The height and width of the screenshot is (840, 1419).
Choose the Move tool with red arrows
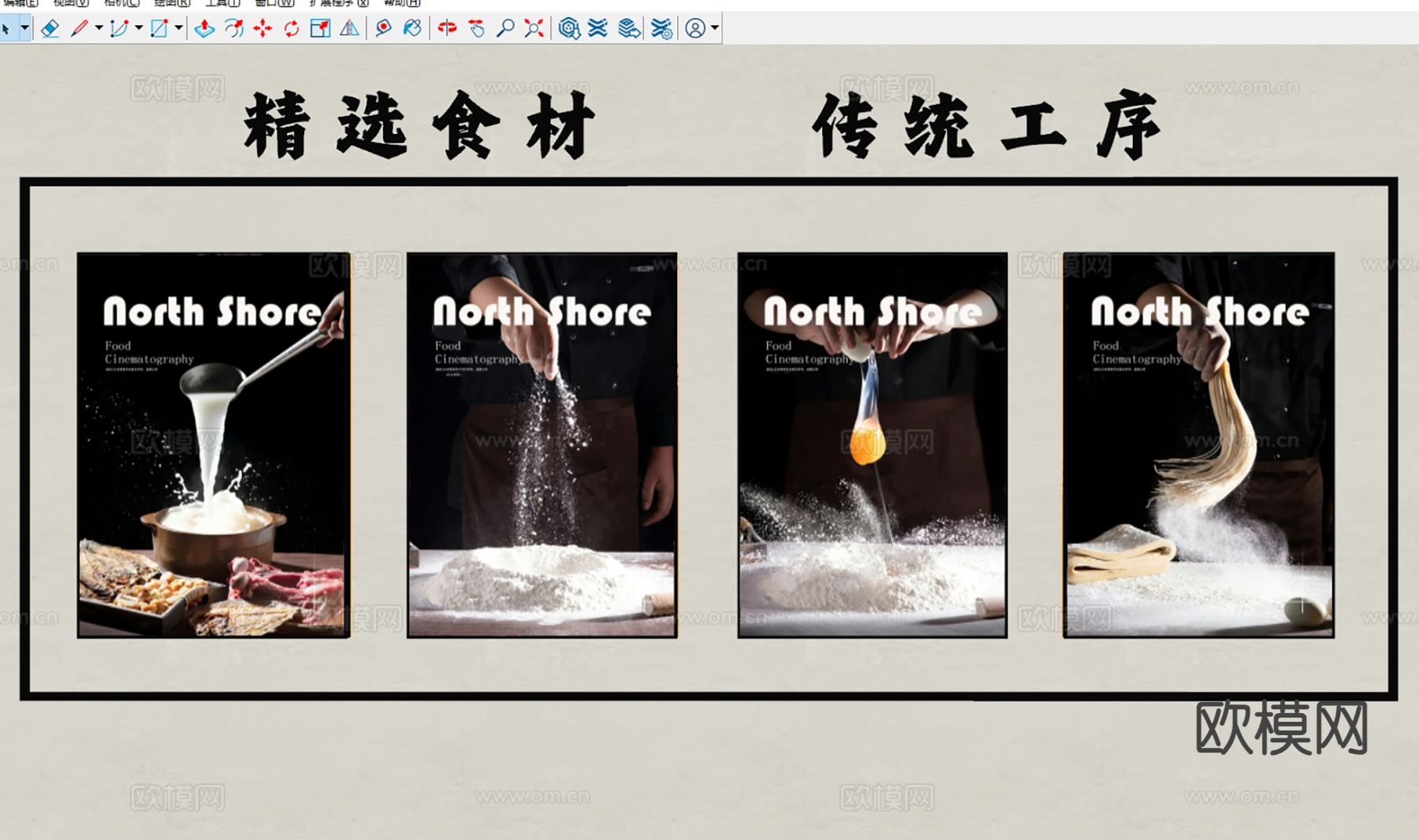[x=263, y=29]
